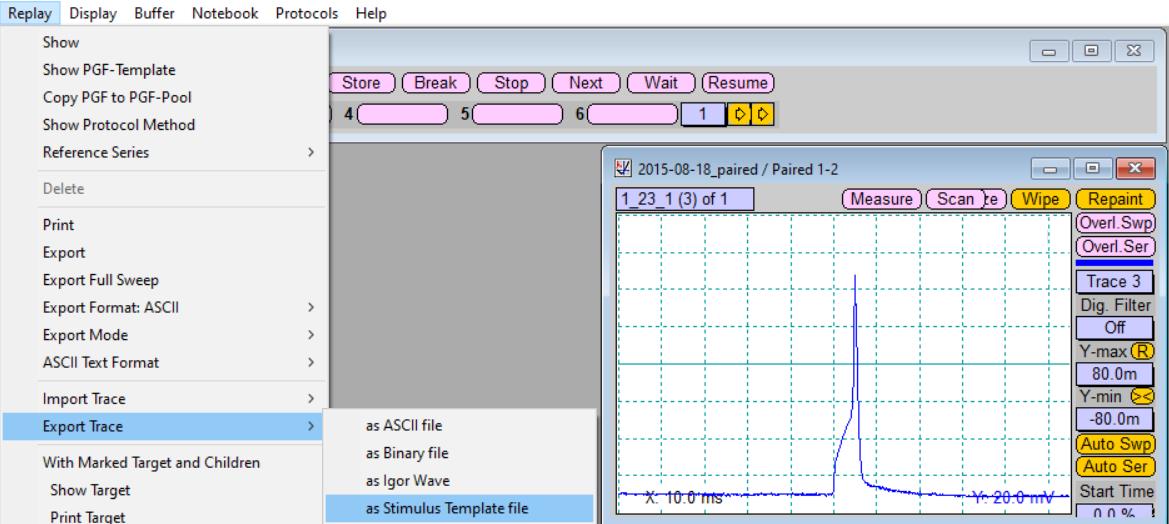
Task: Maximize the Paired 1-2 oscilloscope window
Action: tap(1092, 169)
